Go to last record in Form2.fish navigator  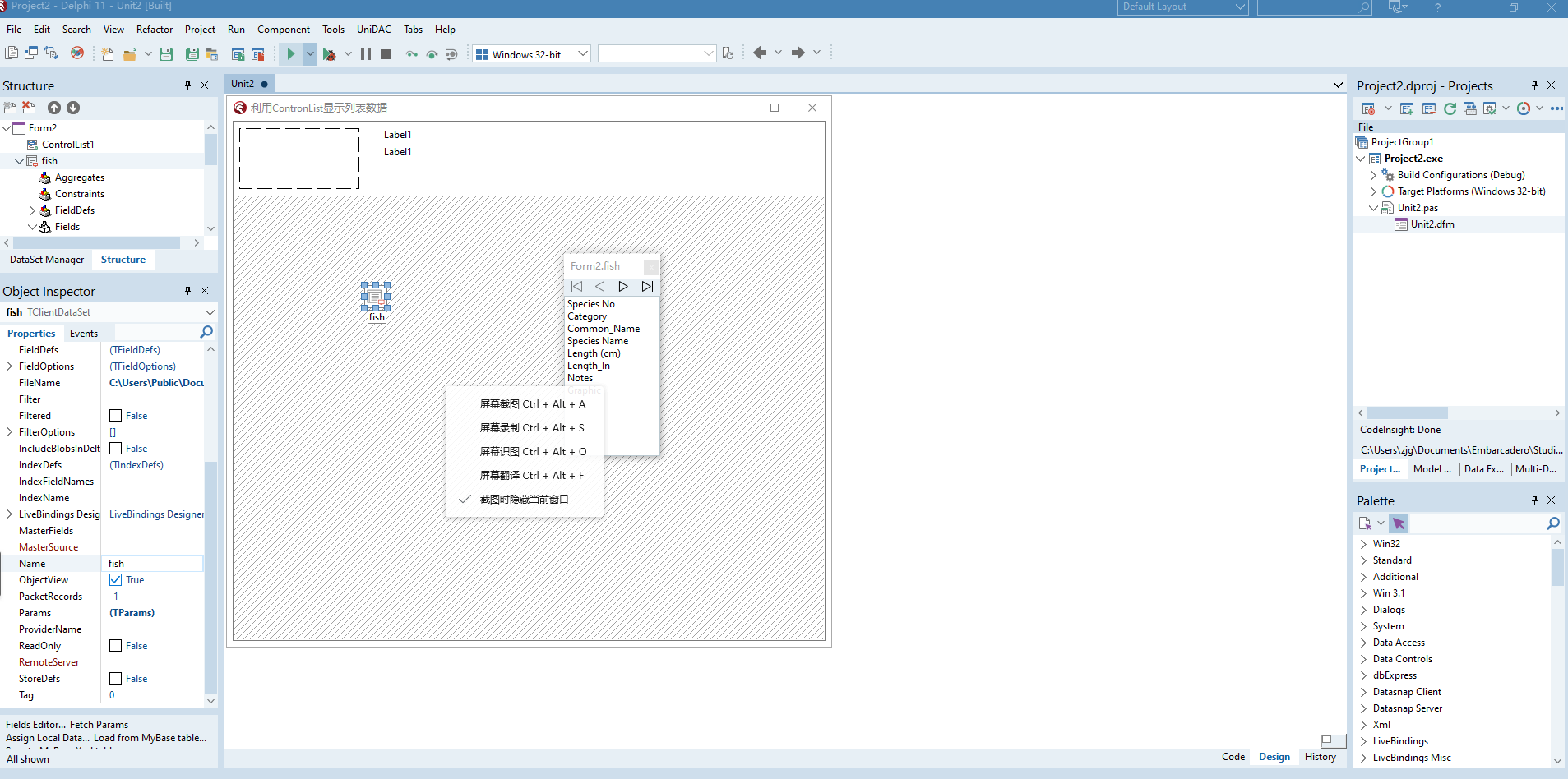(647, 286)
